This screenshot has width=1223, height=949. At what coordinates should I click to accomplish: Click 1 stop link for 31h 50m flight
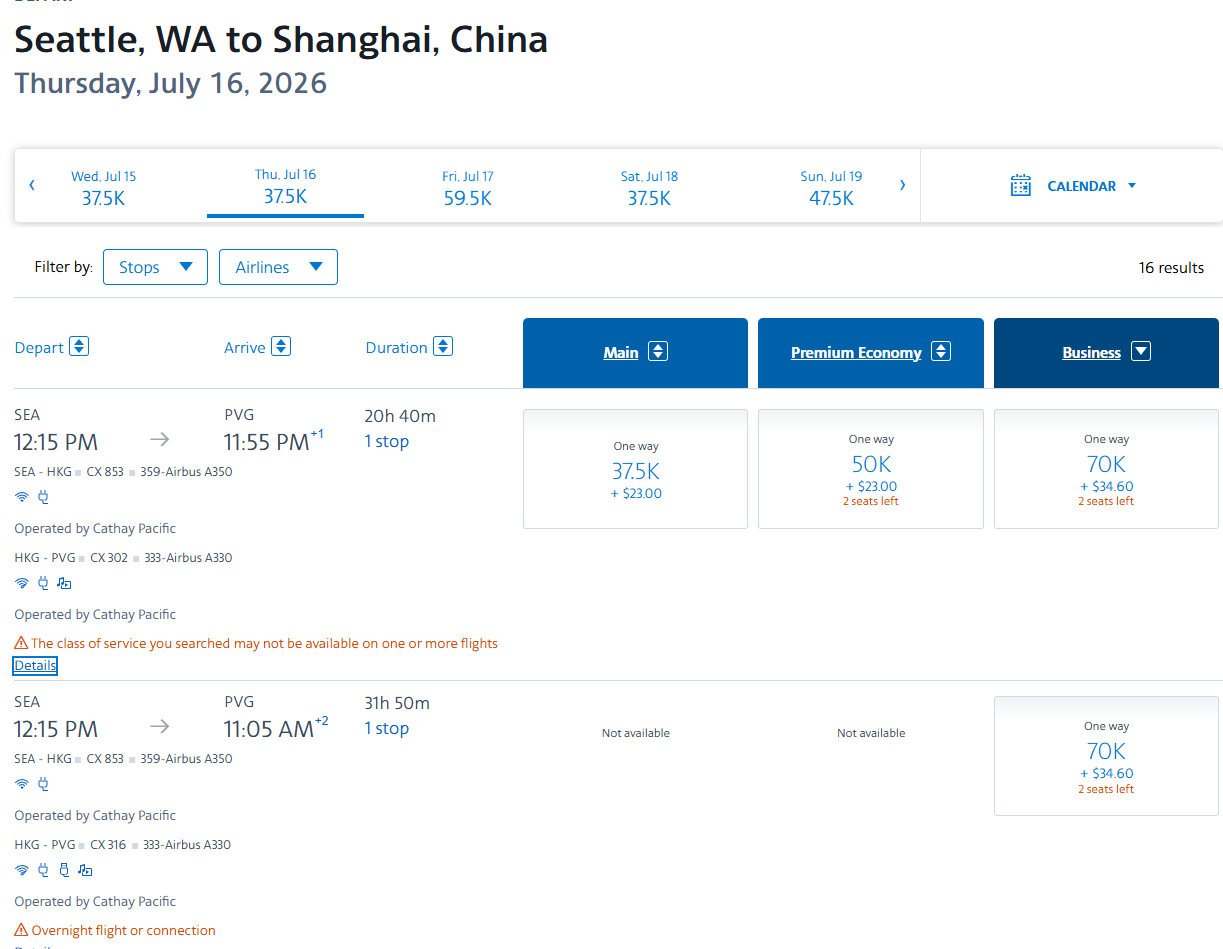[x=386, y=728]
